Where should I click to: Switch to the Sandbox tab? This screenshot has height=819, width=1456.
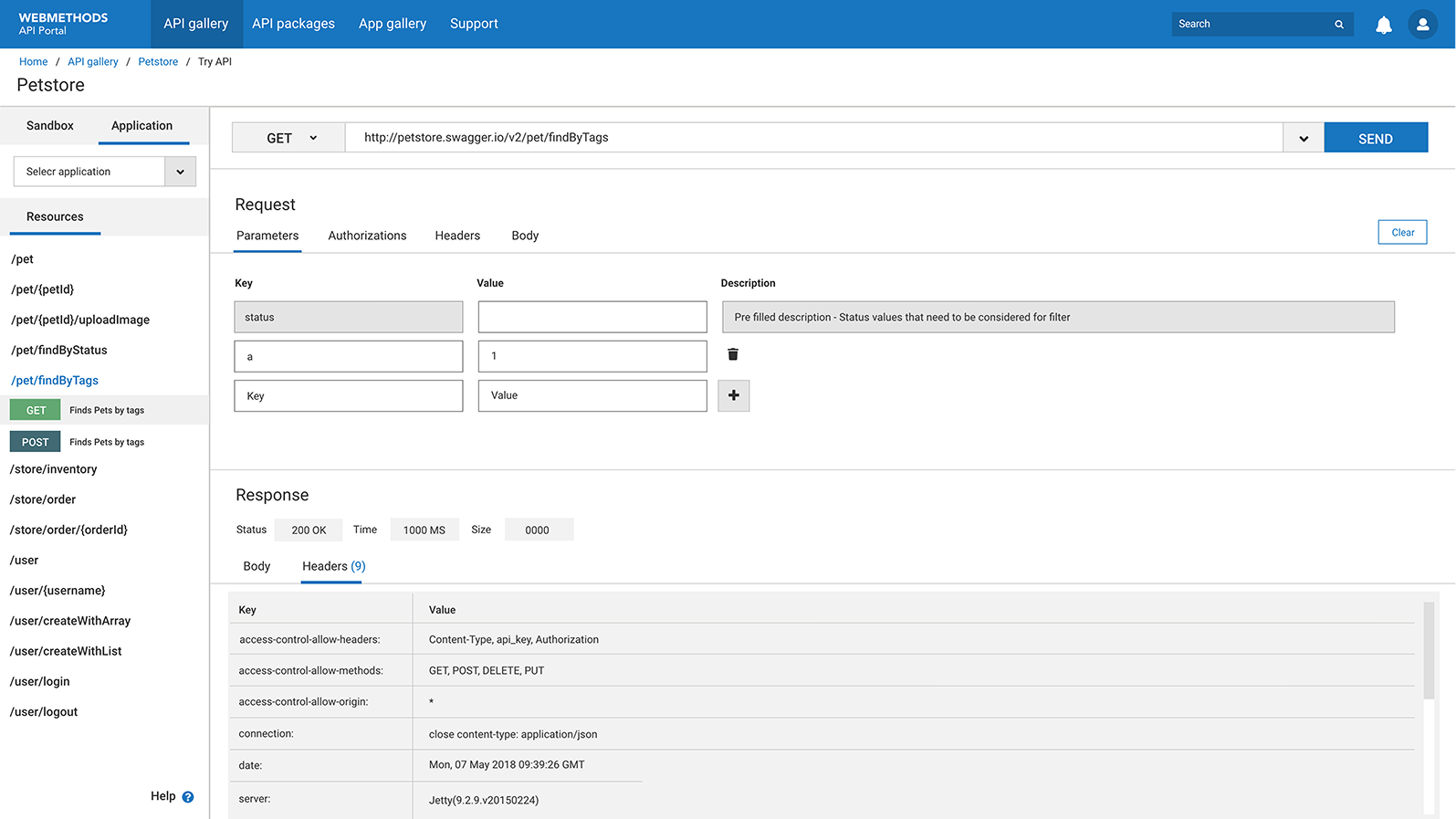point(50,126)
